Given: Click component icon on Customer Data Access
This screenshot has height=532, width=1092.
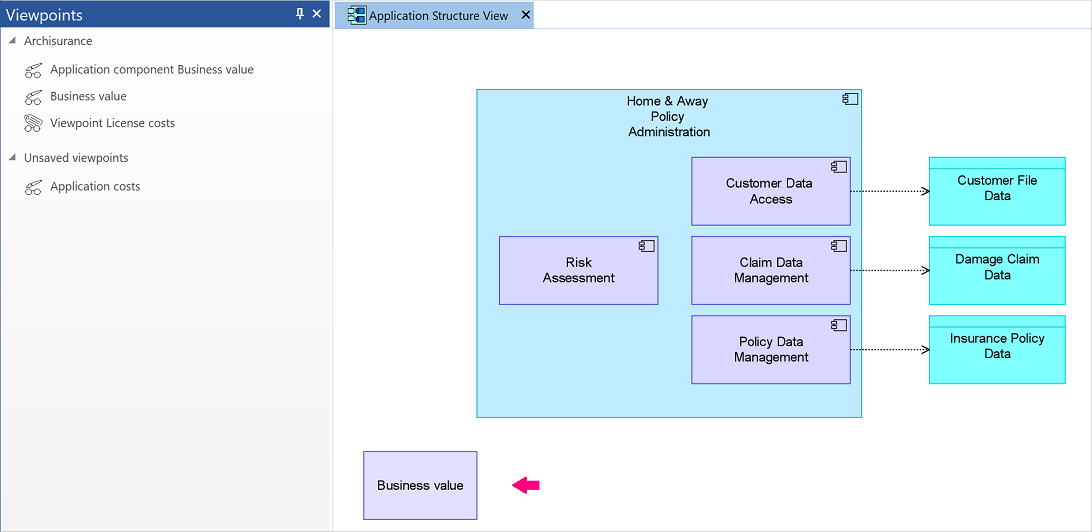Looking at the screenshot, I should tap(838, 166).
